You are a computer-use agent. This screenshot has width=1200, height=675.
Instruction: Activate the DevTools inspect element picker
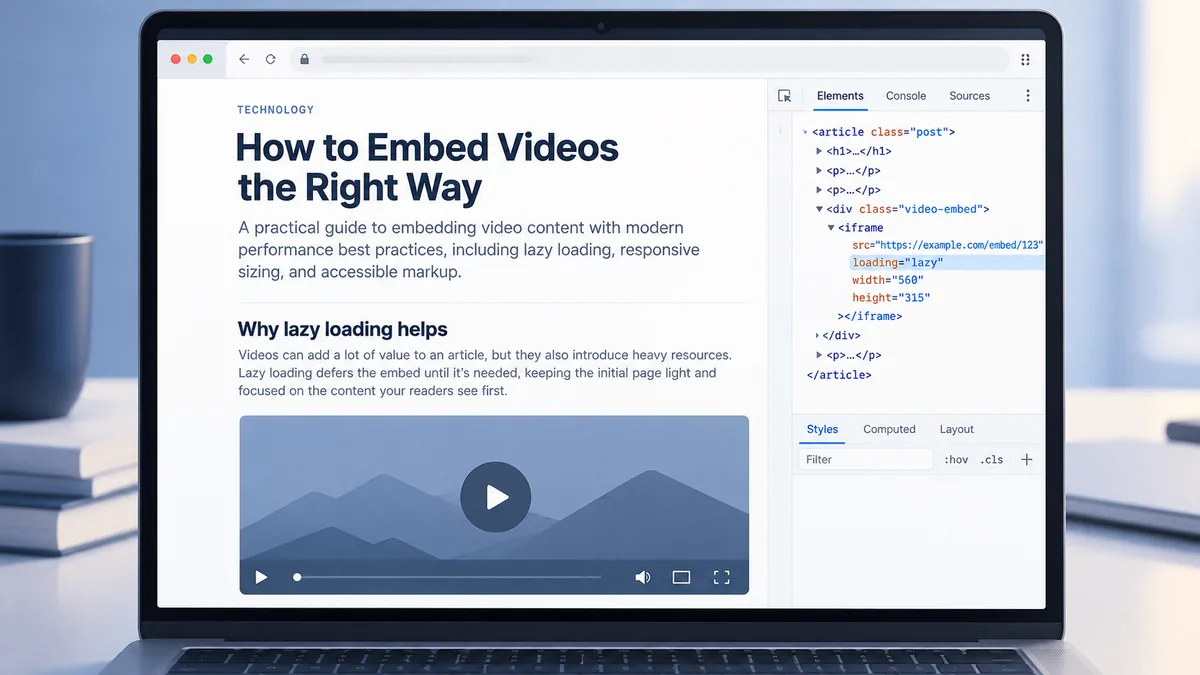785,96
